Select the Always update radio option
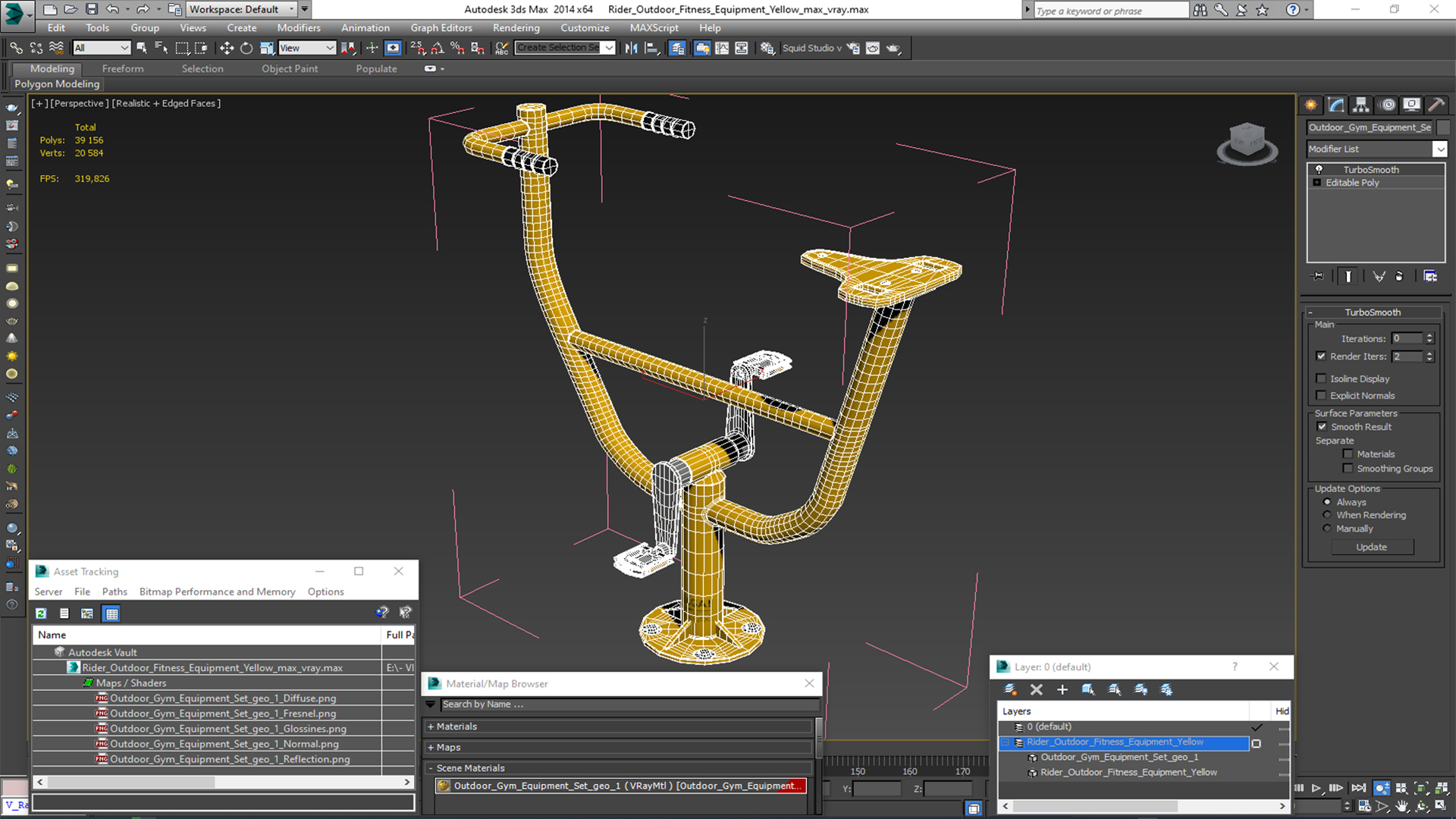Viewport: 1456px width, 819px height. [x=1327, y=502]
